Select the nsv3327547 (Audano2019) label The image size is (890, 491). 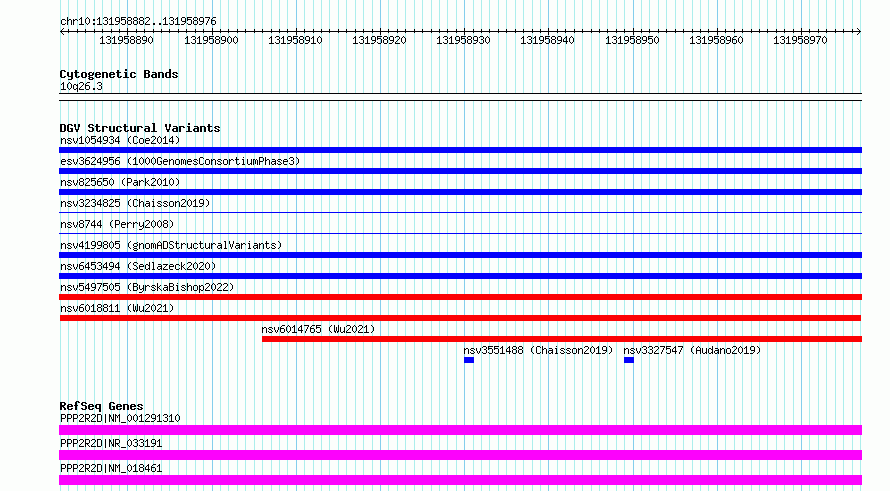(692, 350)
